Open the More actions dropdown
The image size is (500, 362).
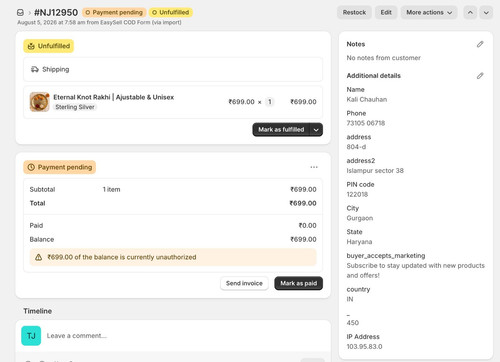[429, 13]
